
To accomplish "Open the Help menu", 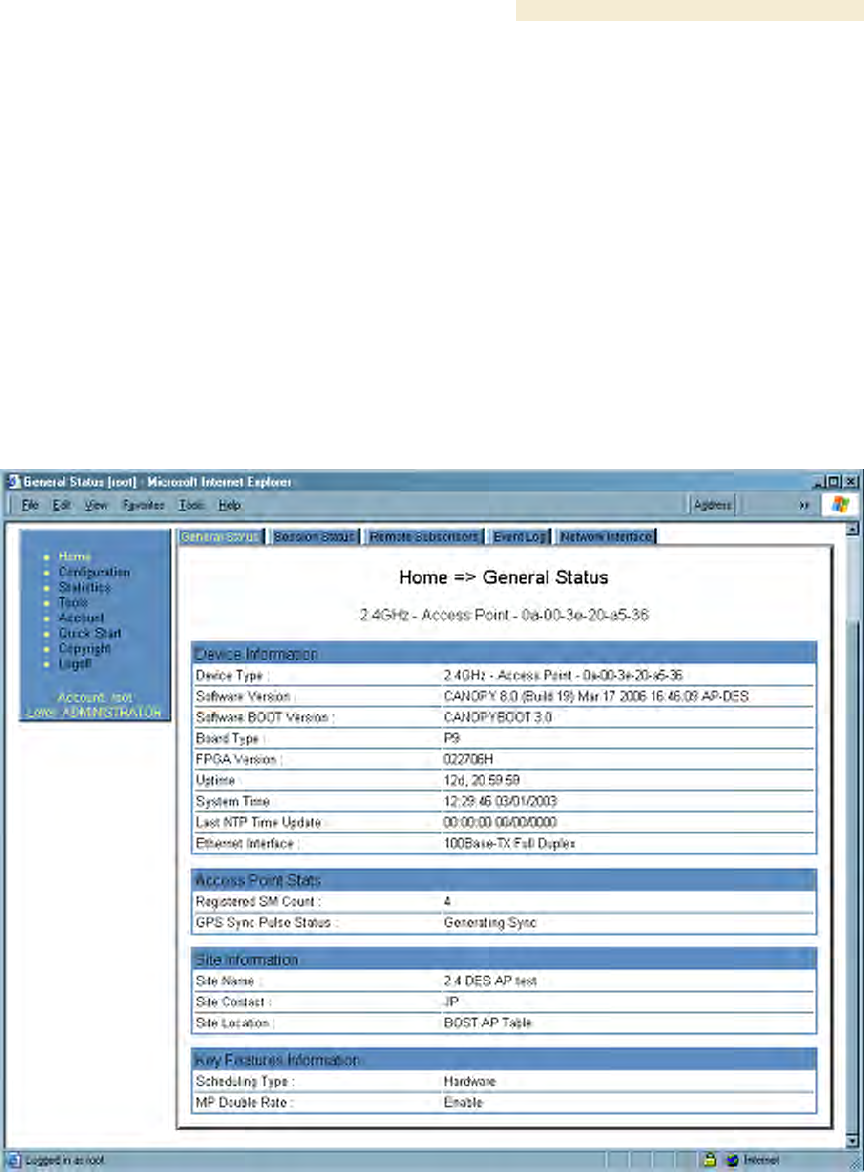I will tap(229, 505).
